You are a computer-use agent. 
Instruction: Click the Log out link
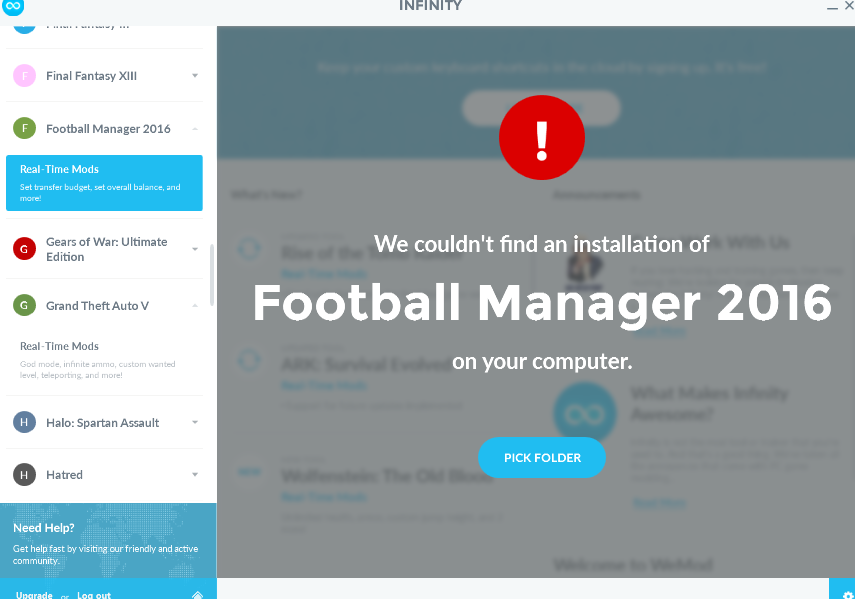point(94,595)
